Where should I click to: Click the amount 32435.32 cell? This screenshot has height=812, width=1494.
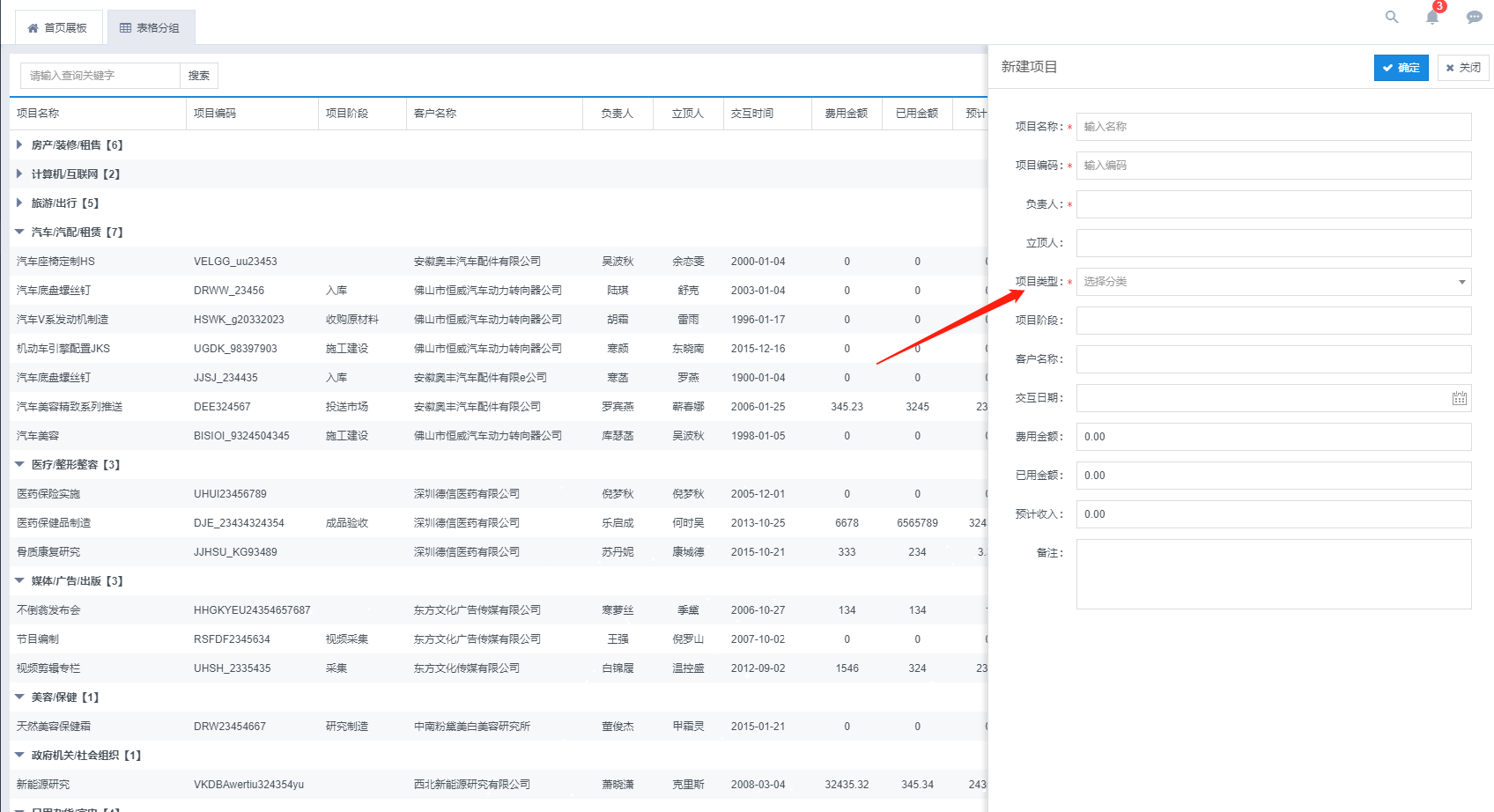pos(847,785)
